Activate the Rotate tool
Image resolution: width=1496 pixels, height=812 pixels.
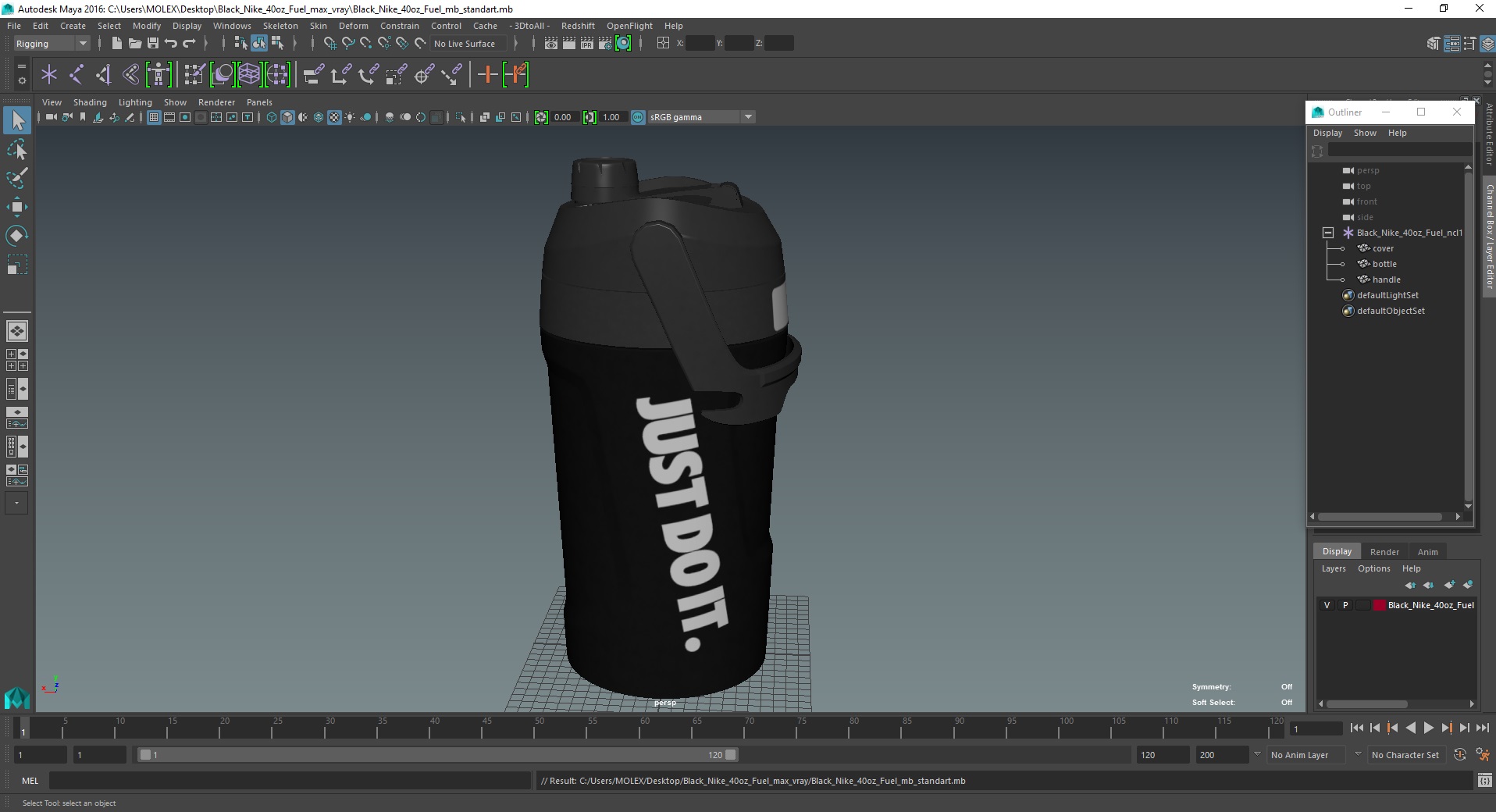(x=17, y=236)
